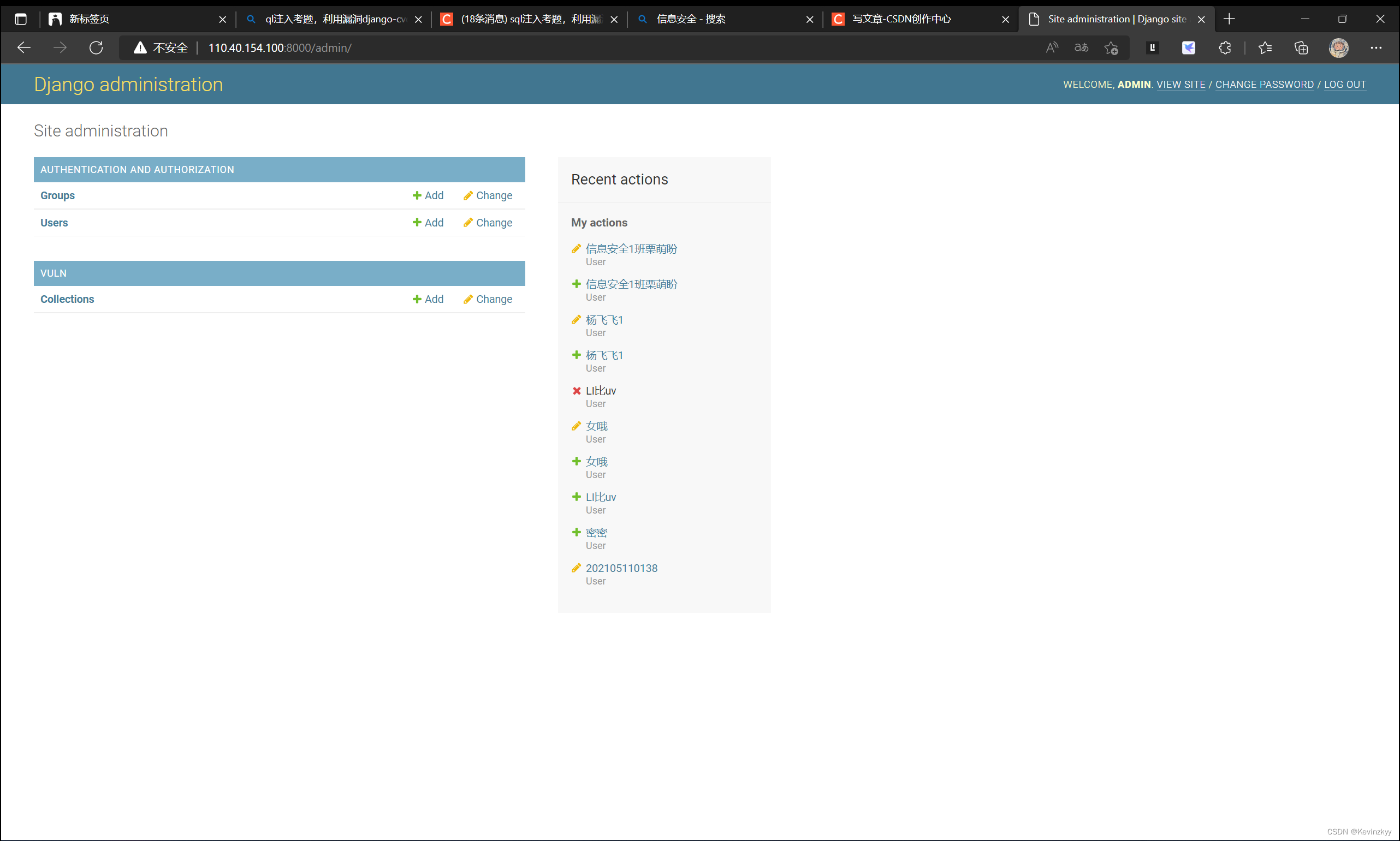Image resolution: width=1400 pixels, height=841 pixels.
Task: Add a new Group
Action: point(428,195)
